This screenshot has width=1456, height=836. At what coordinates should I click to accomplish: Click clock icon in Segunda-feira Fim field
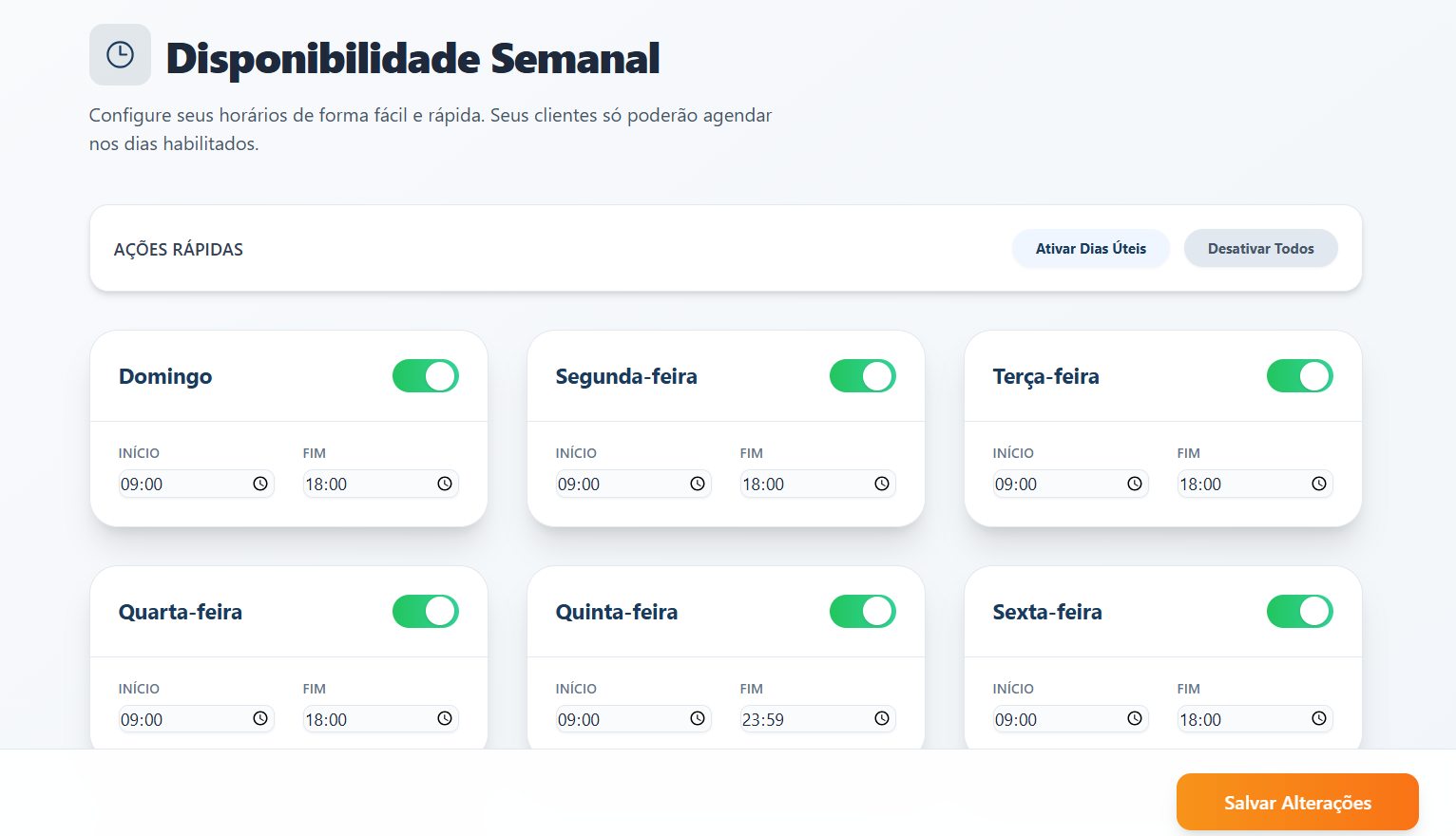click(882, 484)
